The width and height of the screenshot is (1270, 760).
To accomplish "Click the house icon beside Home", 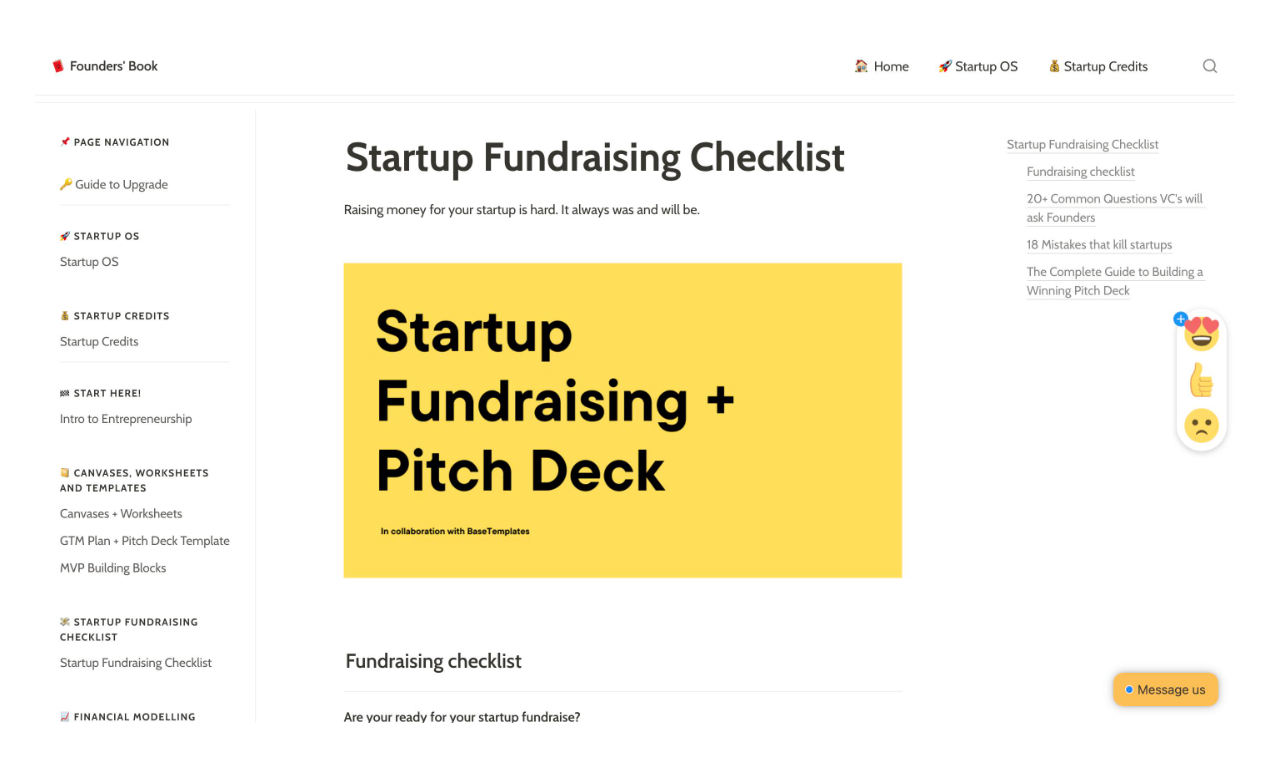I will click(x=861, y=66).
